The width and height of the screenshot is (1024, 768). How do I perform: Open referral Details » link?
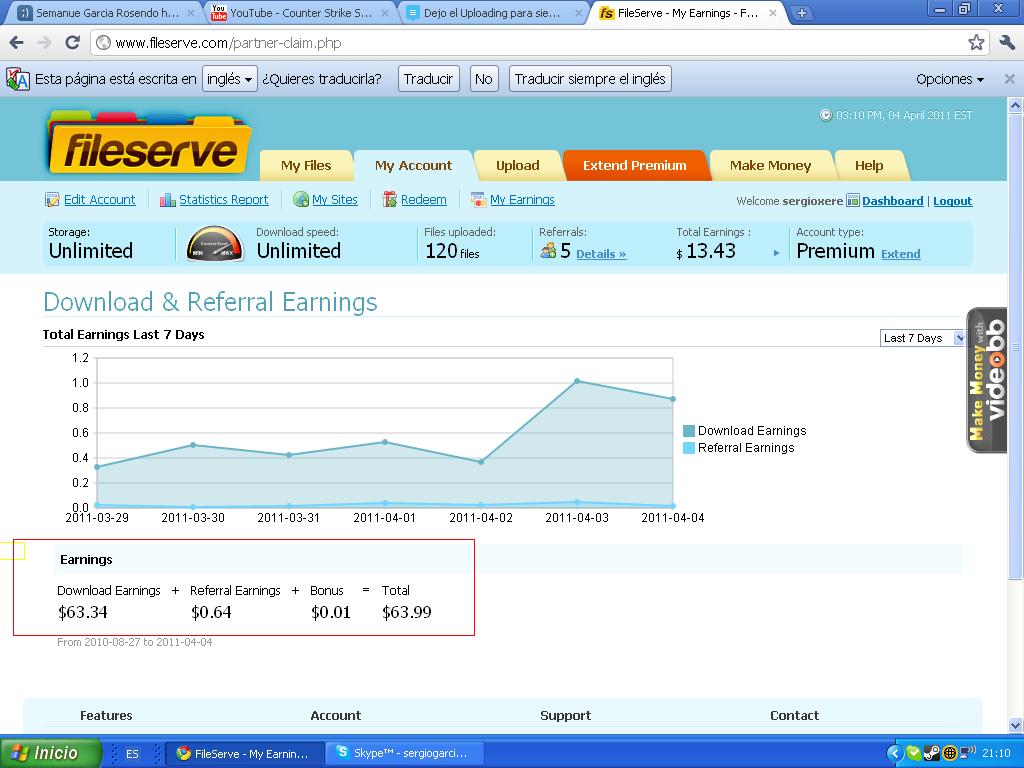click(x=601, y=254)
